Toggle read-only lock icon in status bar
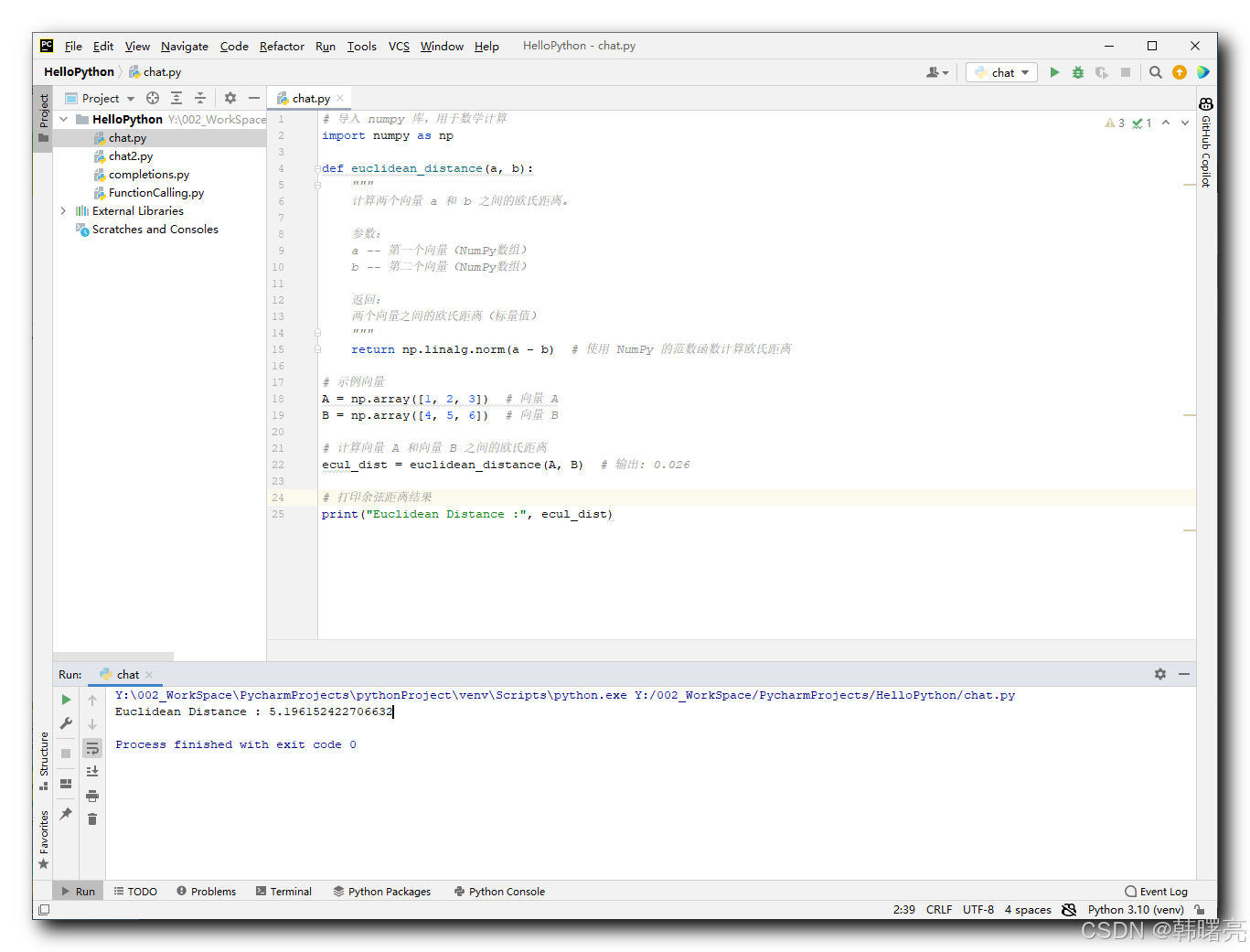 [x=1200, y=910]
